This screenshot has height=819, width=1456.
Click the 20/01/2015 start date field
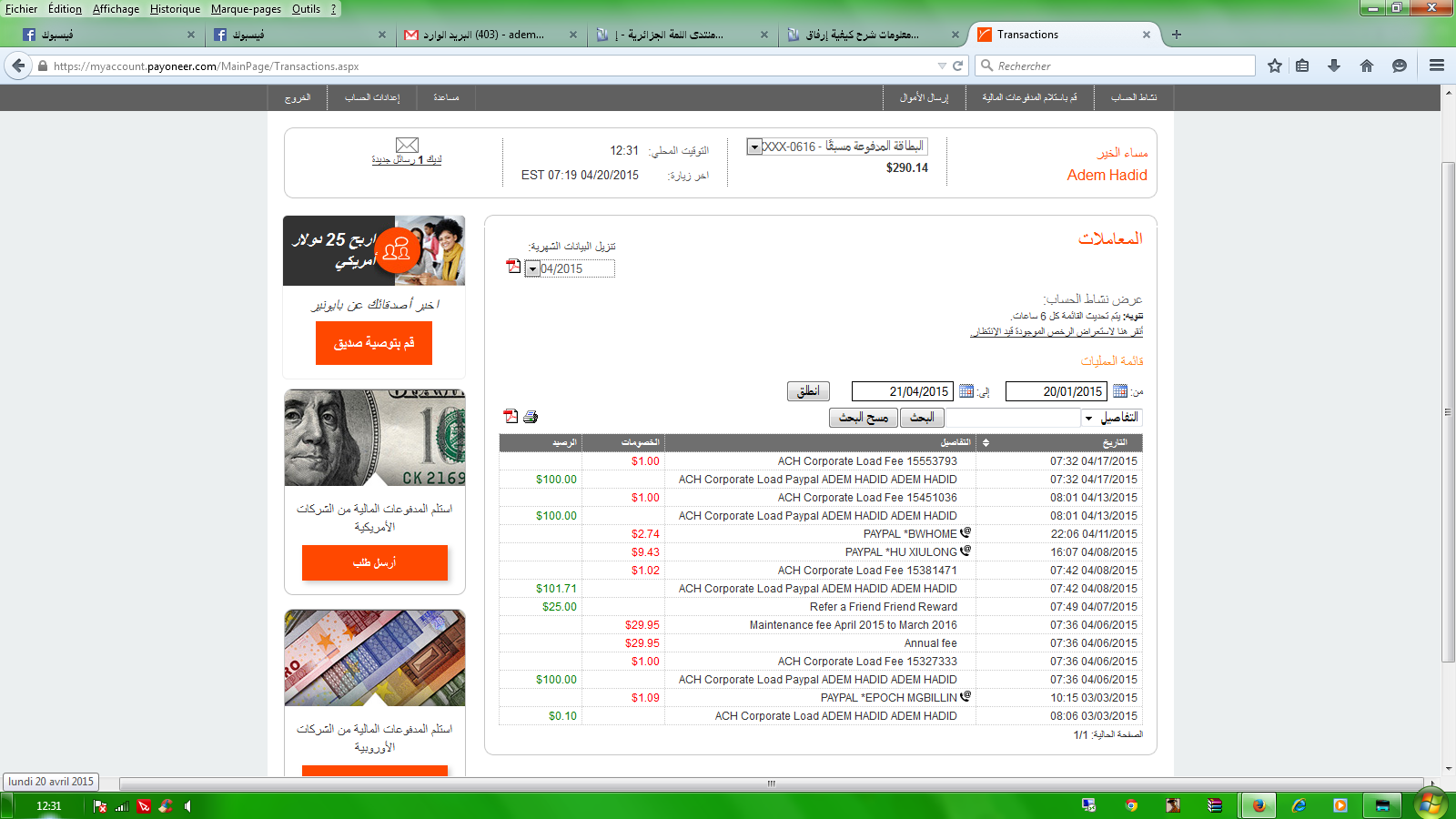pos(1056,391)
